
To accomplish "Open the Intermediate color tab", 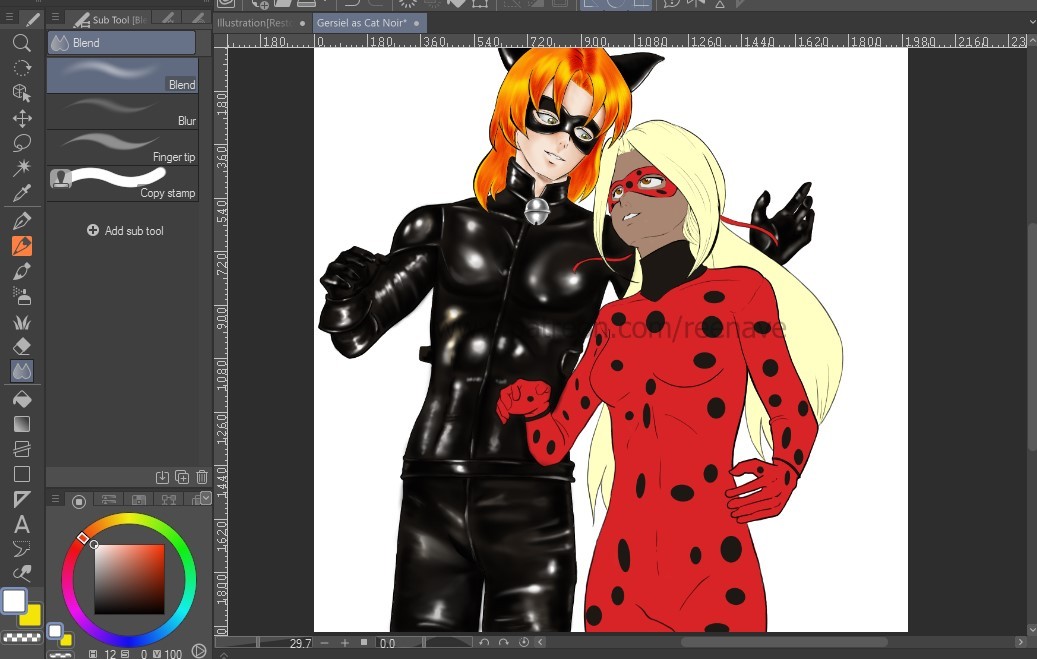I will (169, 500).
